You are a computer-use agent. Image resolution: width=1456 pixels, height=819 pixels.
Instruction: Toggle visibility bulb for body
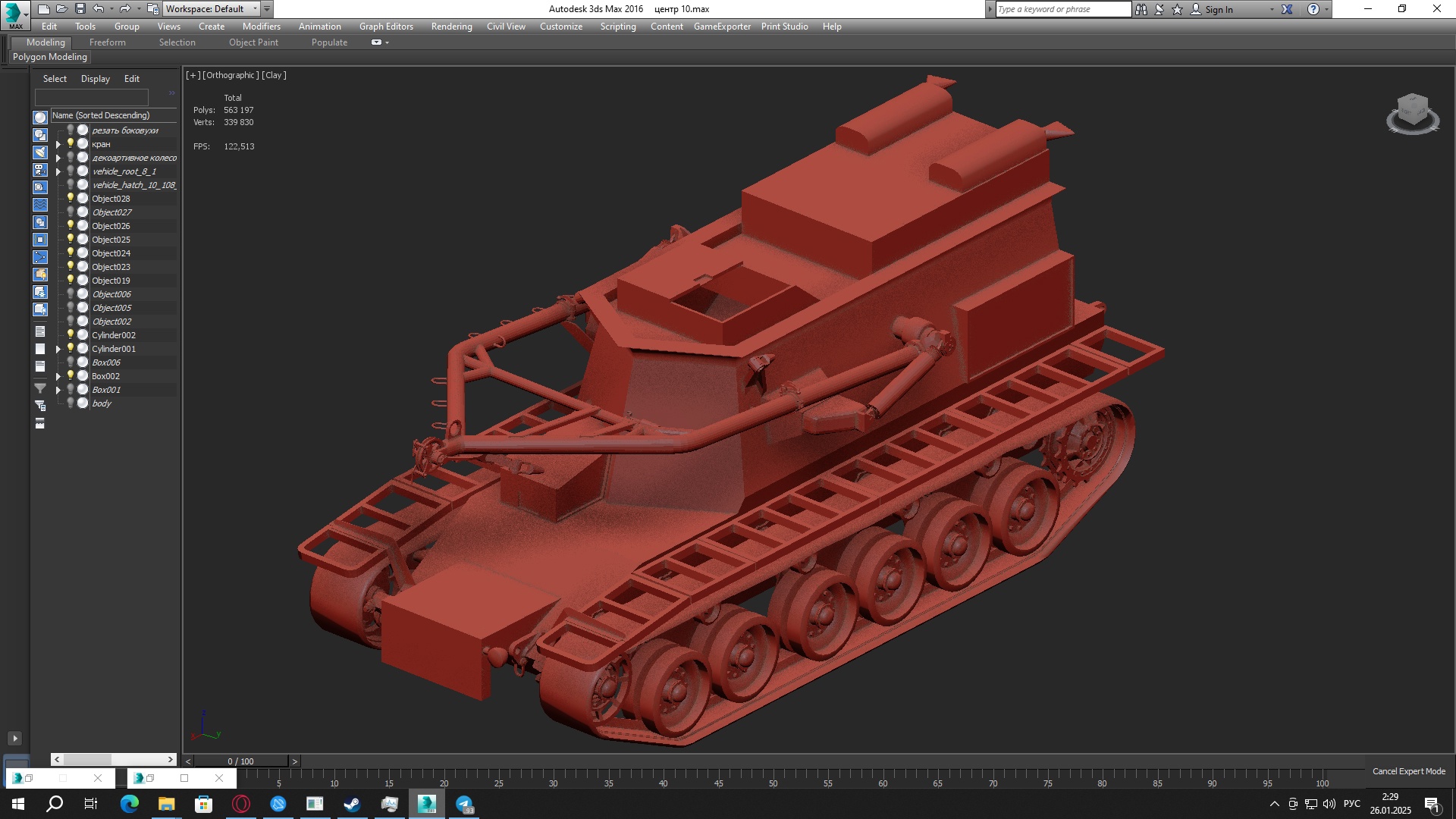tap(71, 403)
